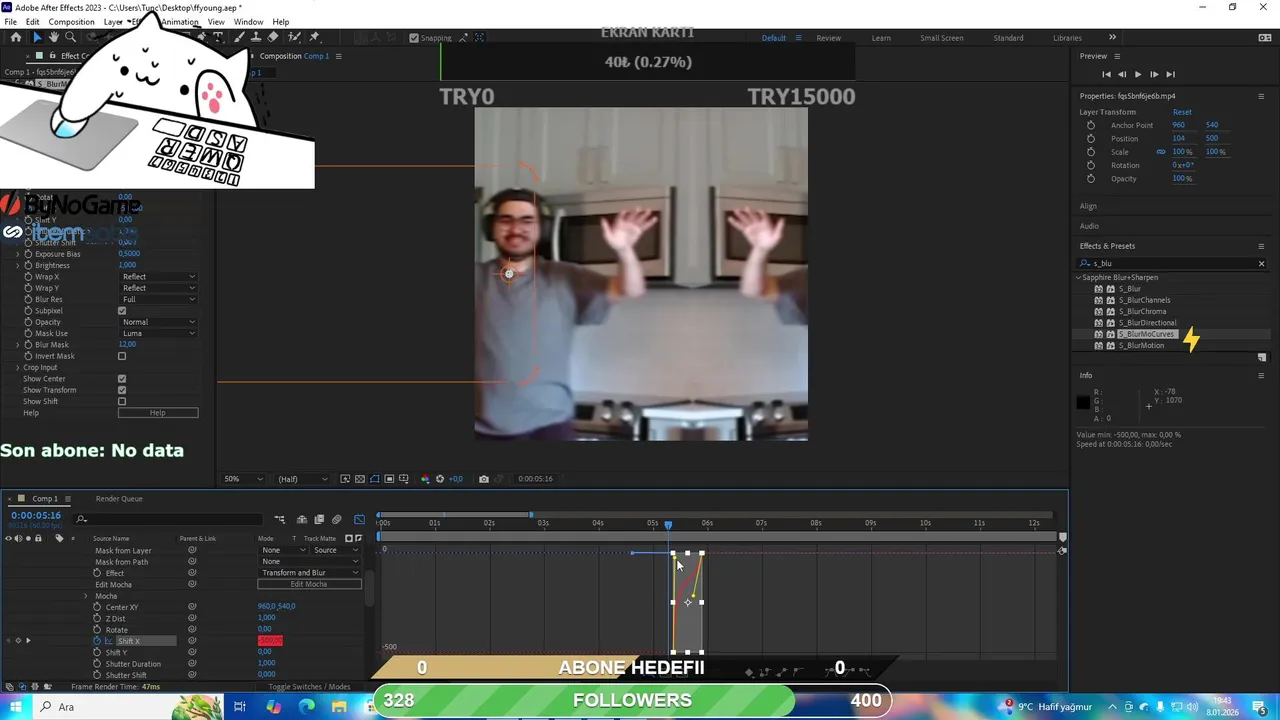The height and width of the screenshot is (720, 1280).
Task: Open Microsoft Edge from the taskbar
Action: [306, 707]
